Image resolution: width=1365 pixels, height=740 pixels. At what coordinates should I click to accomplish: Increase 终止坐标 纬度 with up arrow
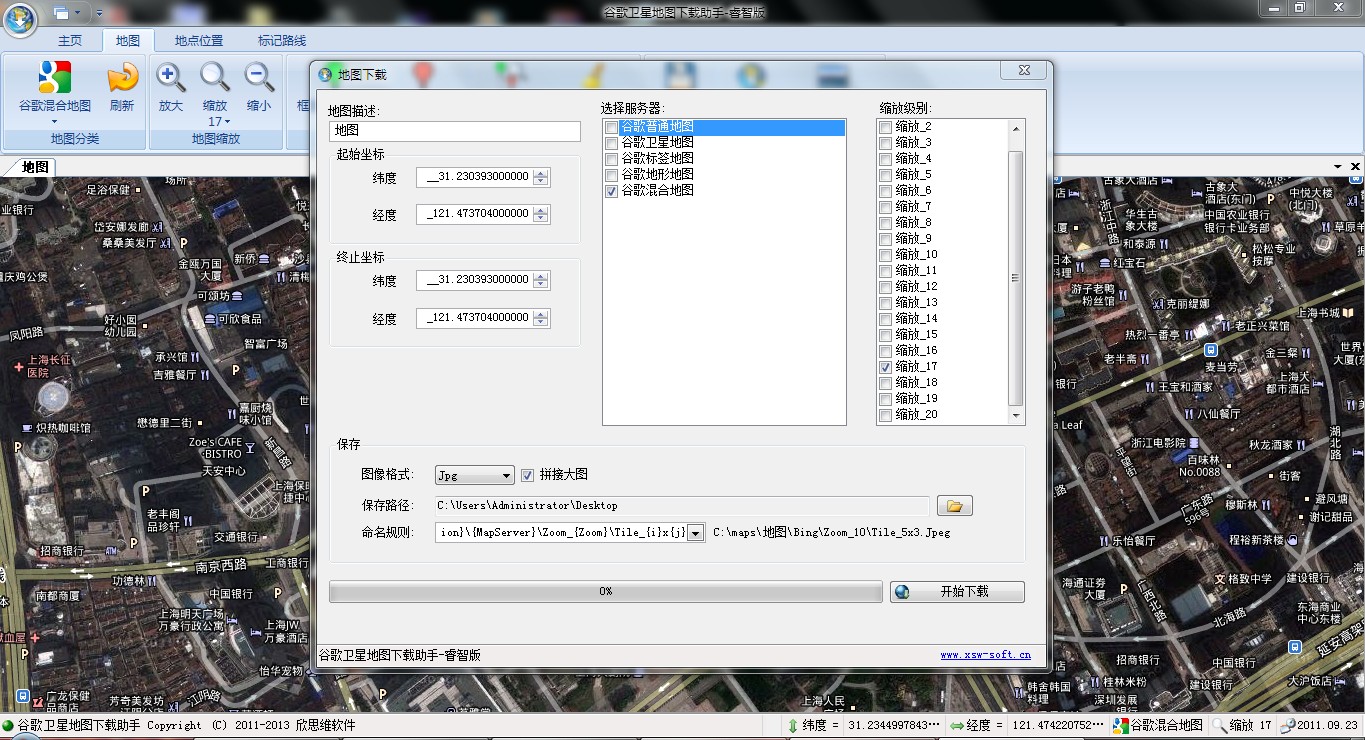coord(541,276)
